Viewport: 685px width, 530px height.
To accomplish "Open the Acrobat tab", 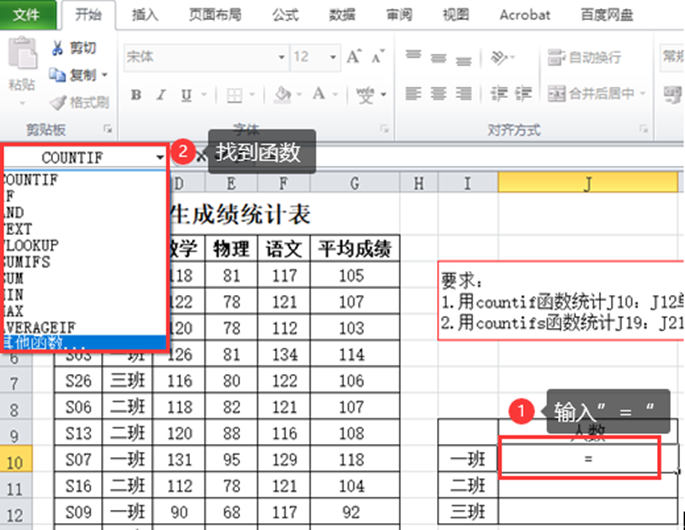I will point(525,15).
